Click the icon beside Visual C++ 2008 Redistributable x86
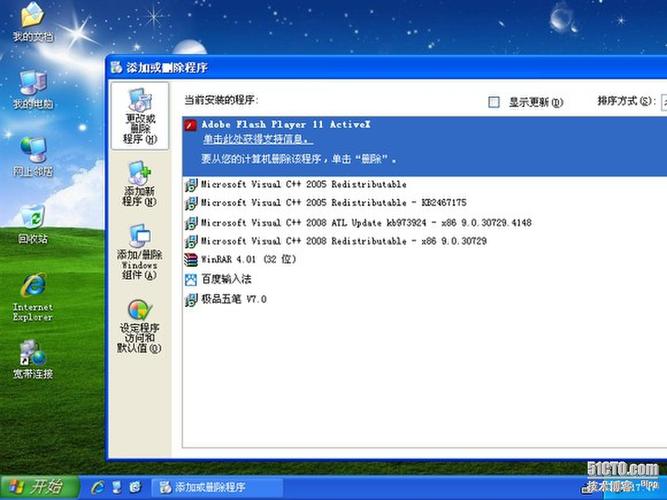Image resolution: width=667 pixels, height=500 pixels. click(191, 241)
